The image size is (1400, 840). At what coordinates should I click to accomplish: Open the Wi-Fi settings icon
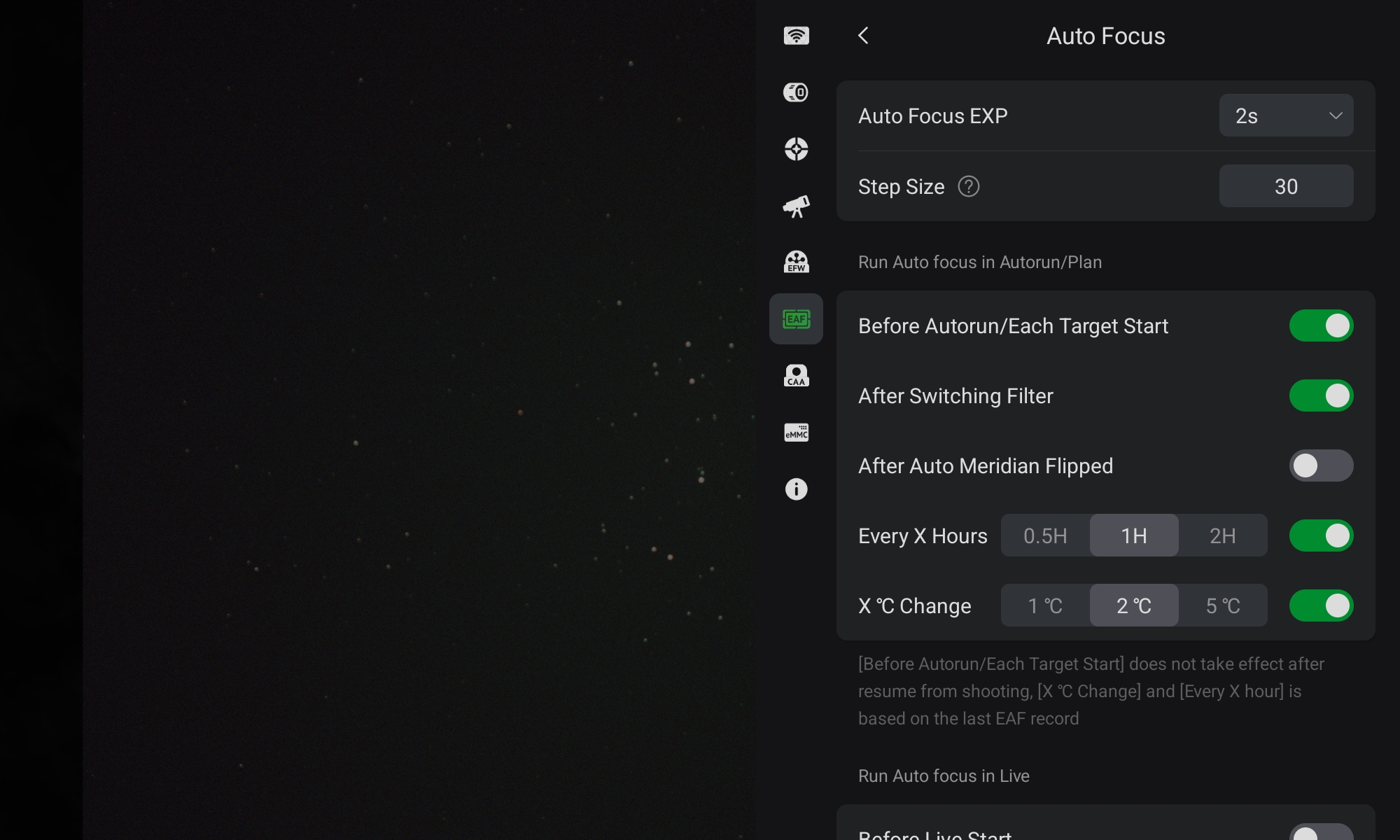(x=796, y=36)
